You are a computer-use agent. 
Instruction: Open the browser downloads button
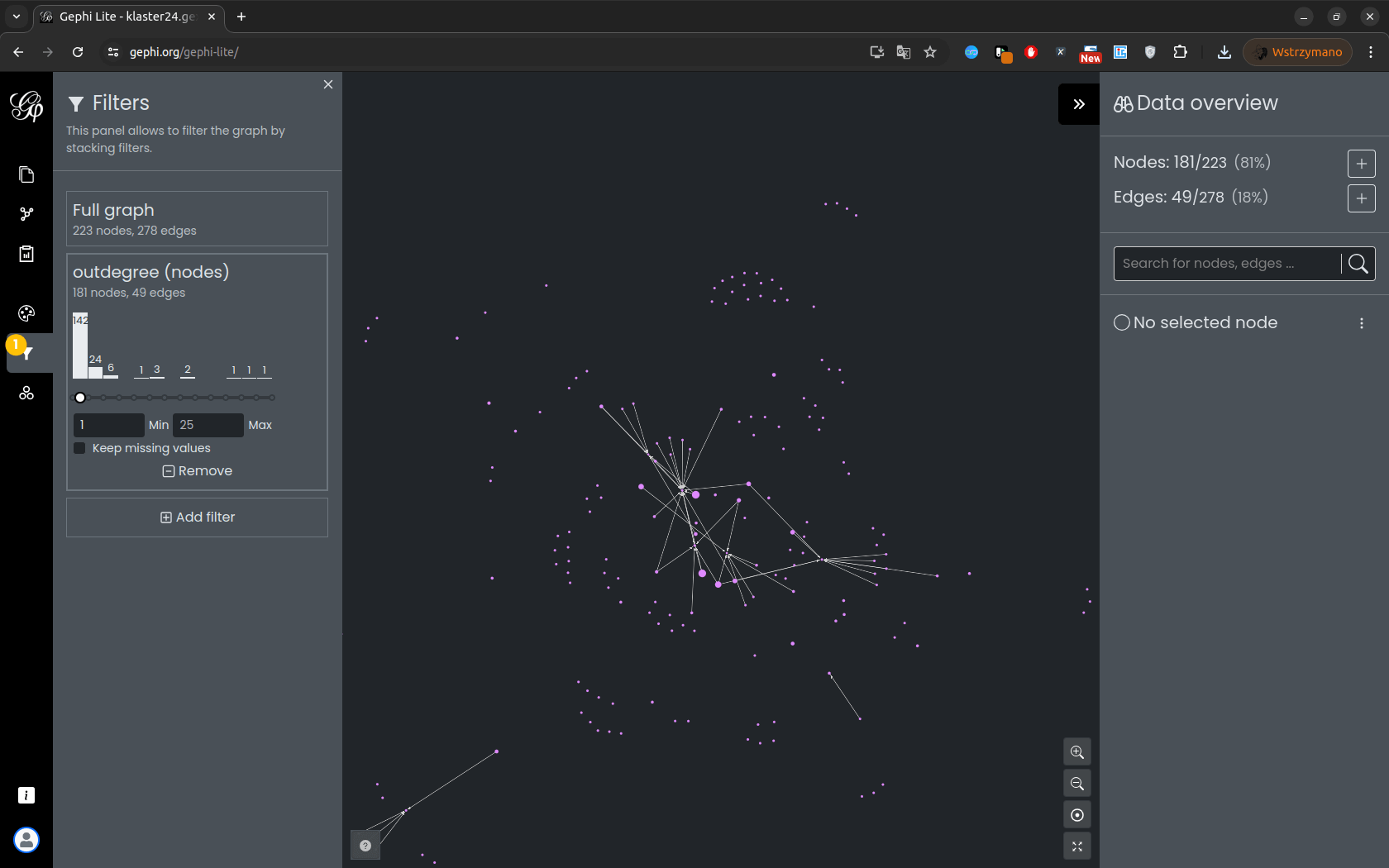point(1224,52)
